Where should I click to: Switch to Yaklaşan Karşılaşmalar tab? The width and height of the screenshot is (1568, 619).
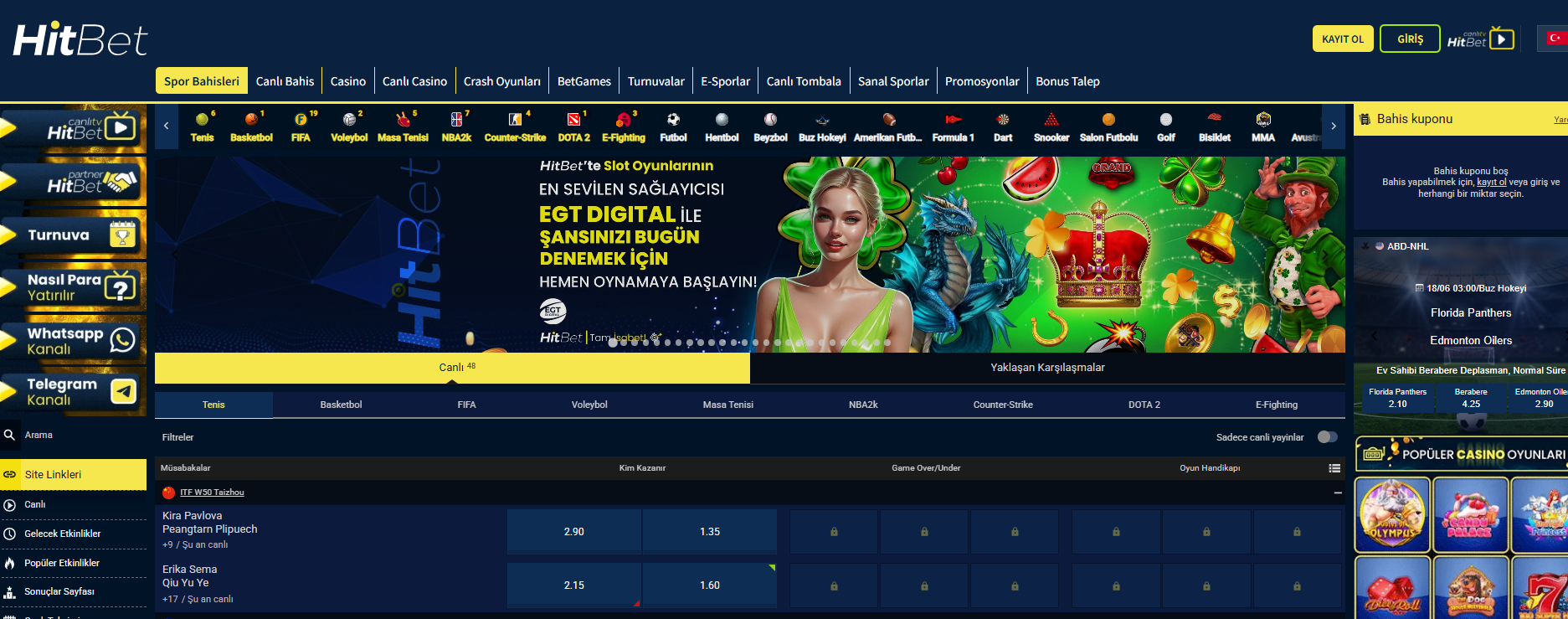[1047, 368]
